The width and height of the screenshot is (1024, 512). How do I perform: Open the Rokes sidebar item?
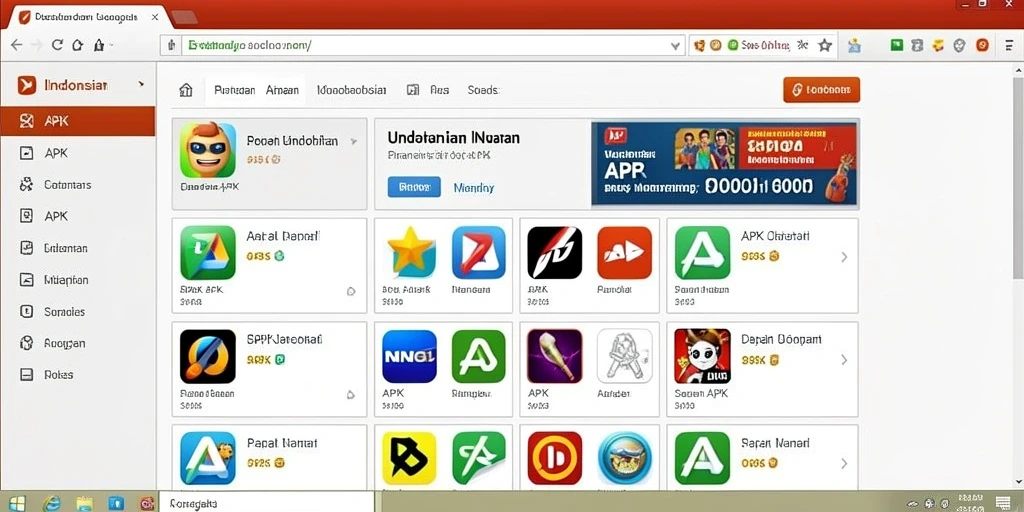point(78,374)
